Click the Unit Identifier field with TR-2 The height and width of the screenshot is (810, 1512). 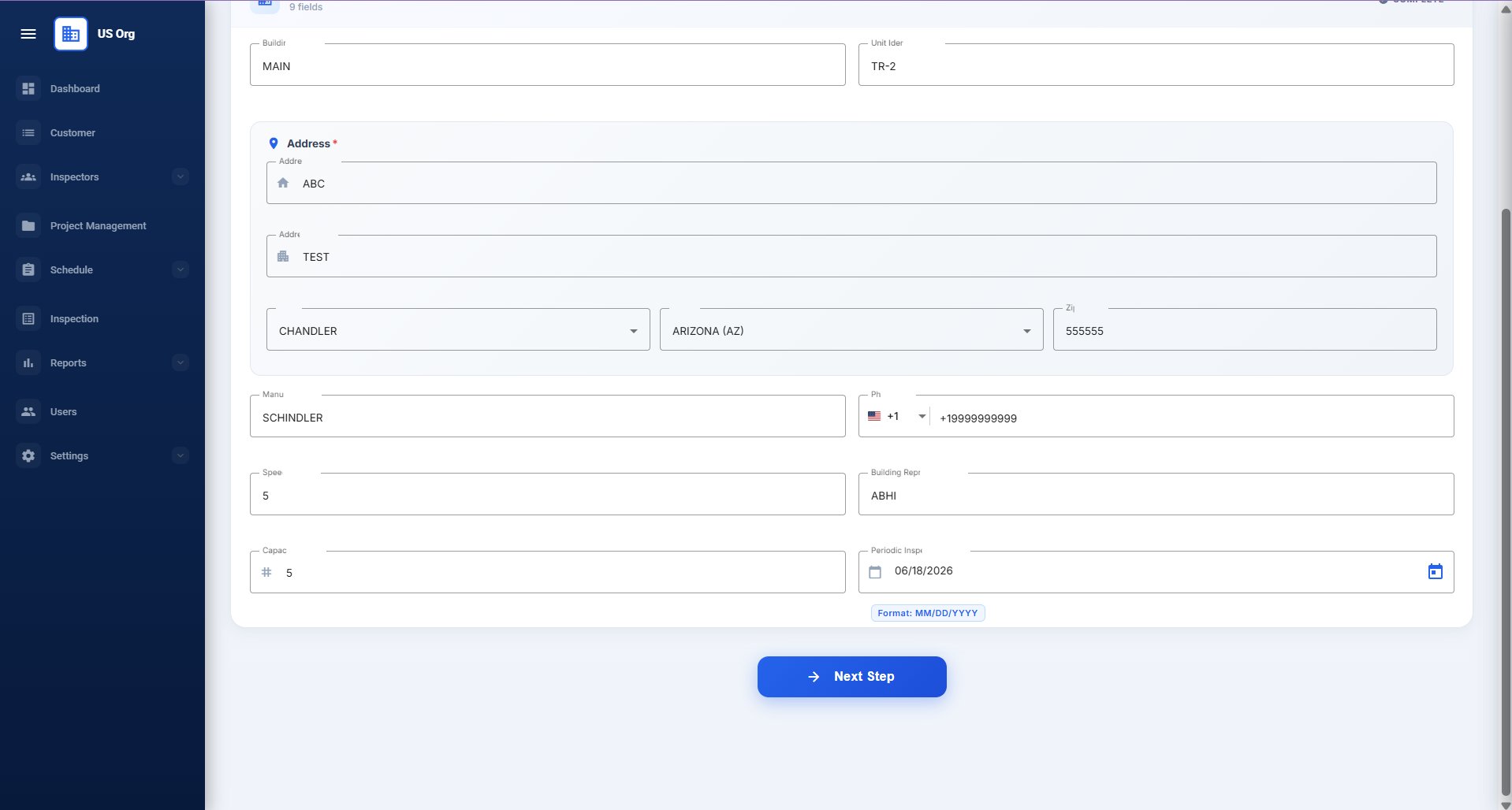[x=1156, y=65]
